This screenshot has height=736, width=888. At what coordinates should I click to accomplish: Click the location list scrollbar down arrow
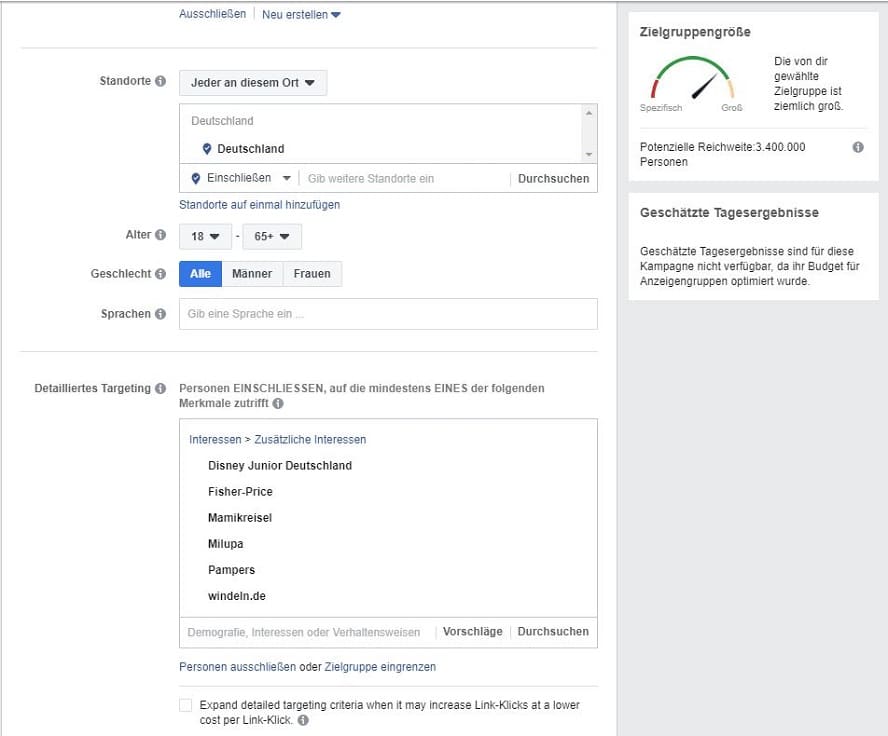589,155
